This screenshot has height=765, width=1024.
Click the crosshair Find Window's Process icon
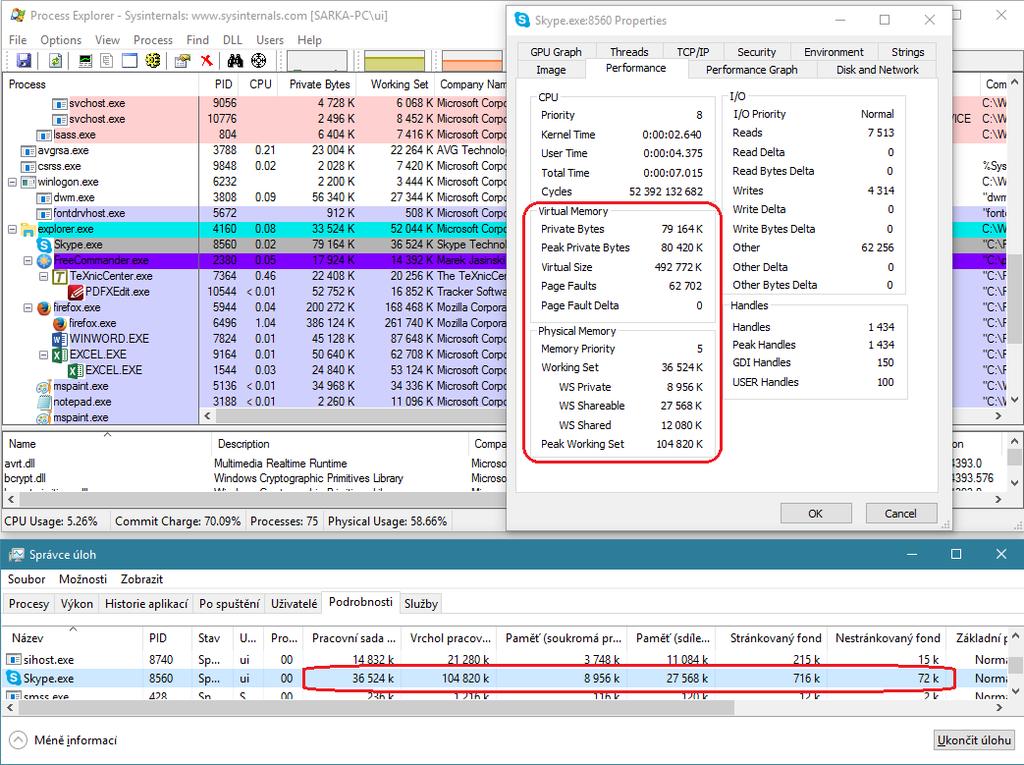[x=259, y=61]
